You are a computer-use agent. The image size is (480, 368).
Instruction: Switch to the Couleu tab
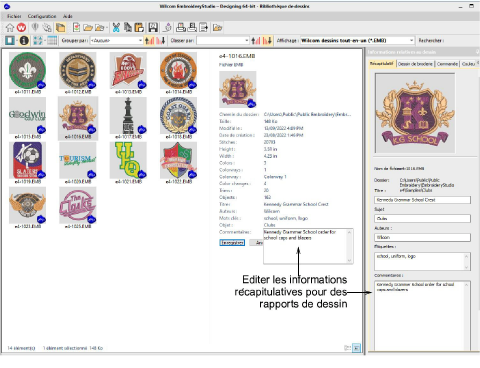click(x=469, y=64)
